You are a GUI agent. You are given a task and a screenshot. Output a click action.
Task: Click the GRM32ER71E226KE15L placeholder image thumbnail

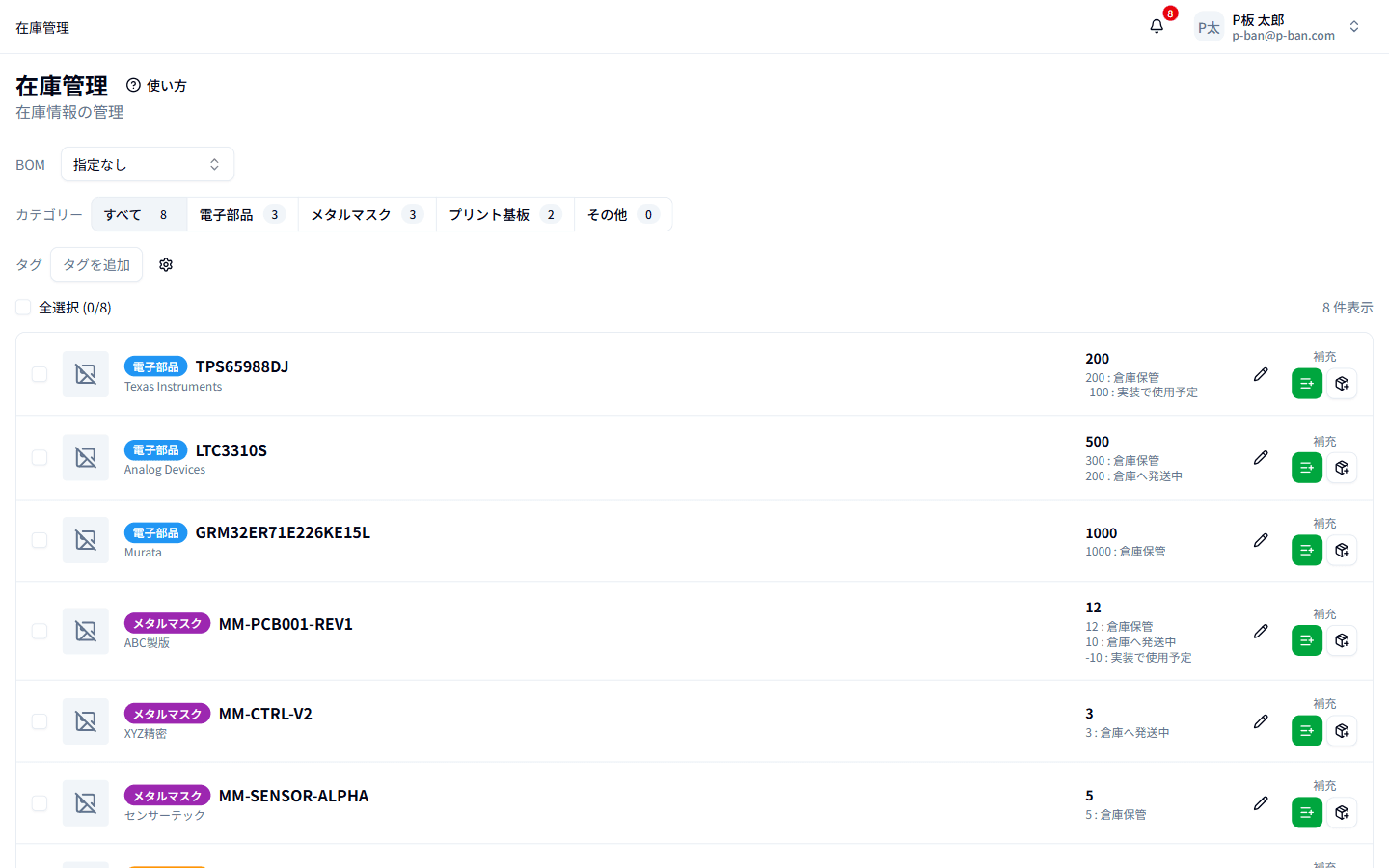tap(86, 540)
